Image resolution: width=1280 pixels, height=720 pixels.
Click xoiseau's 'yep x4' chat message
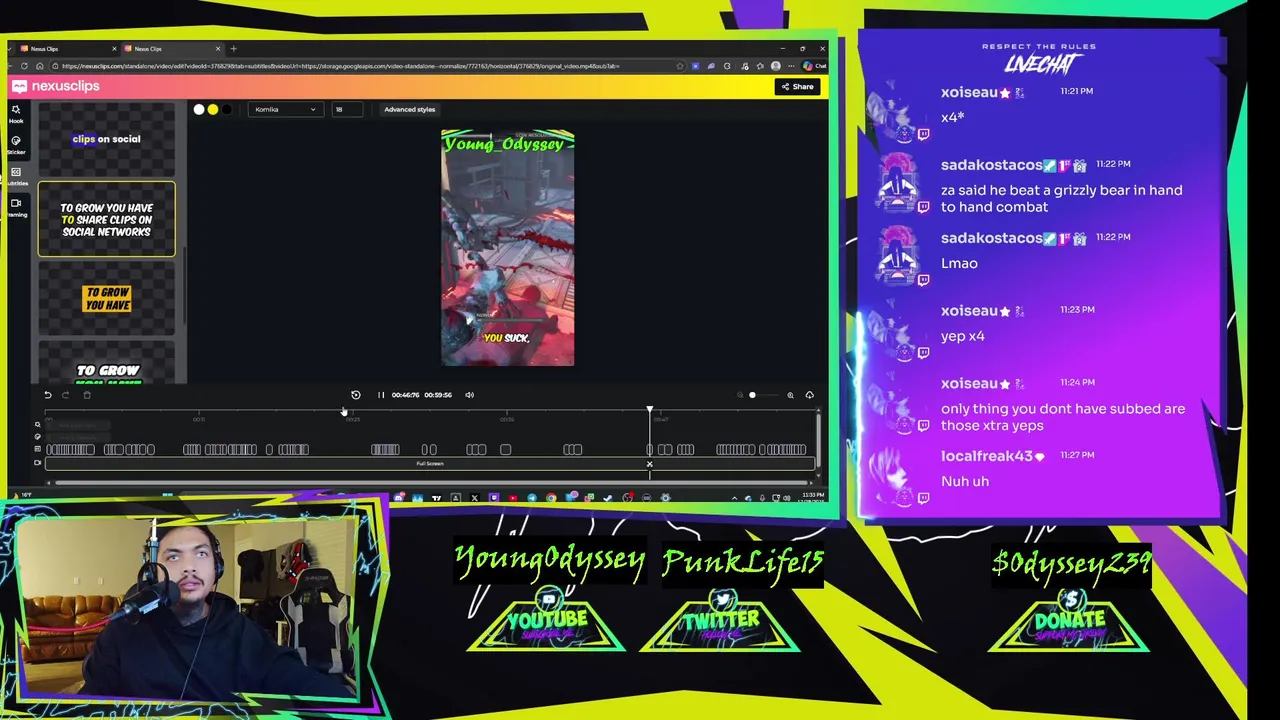coord(962,336)
